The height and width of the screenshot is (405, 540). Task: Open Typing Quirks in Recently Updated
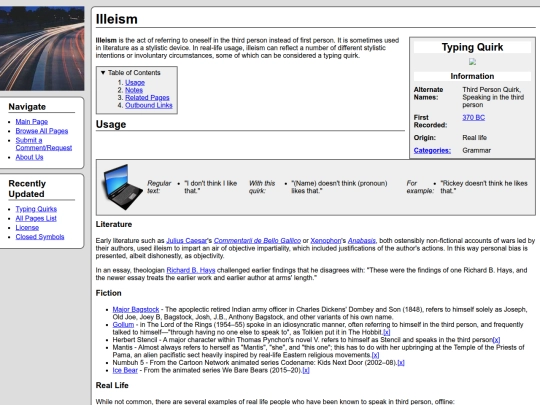pos(36,209)
